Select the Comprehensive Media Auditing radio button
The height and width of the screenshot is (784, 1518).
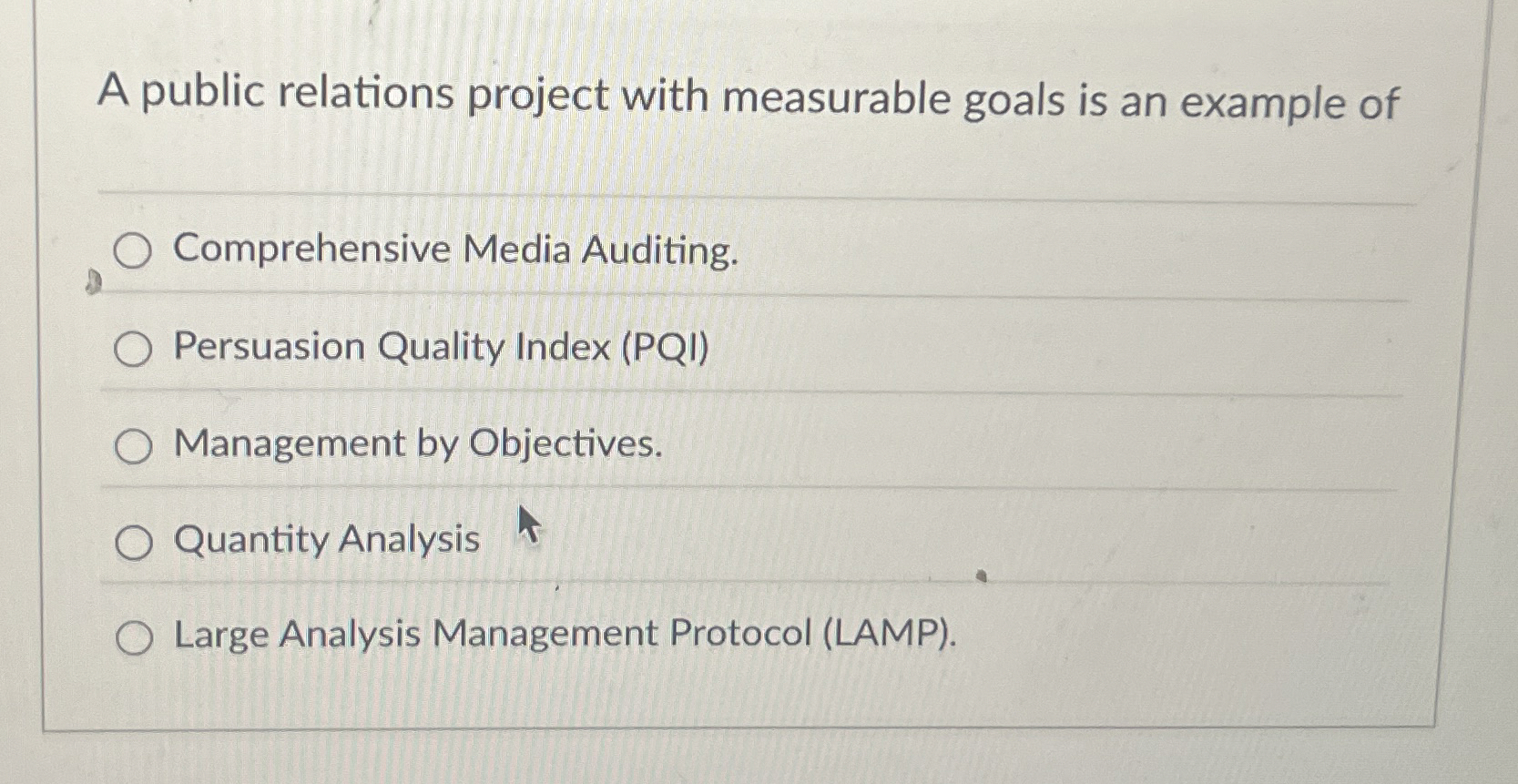(133, 251)
